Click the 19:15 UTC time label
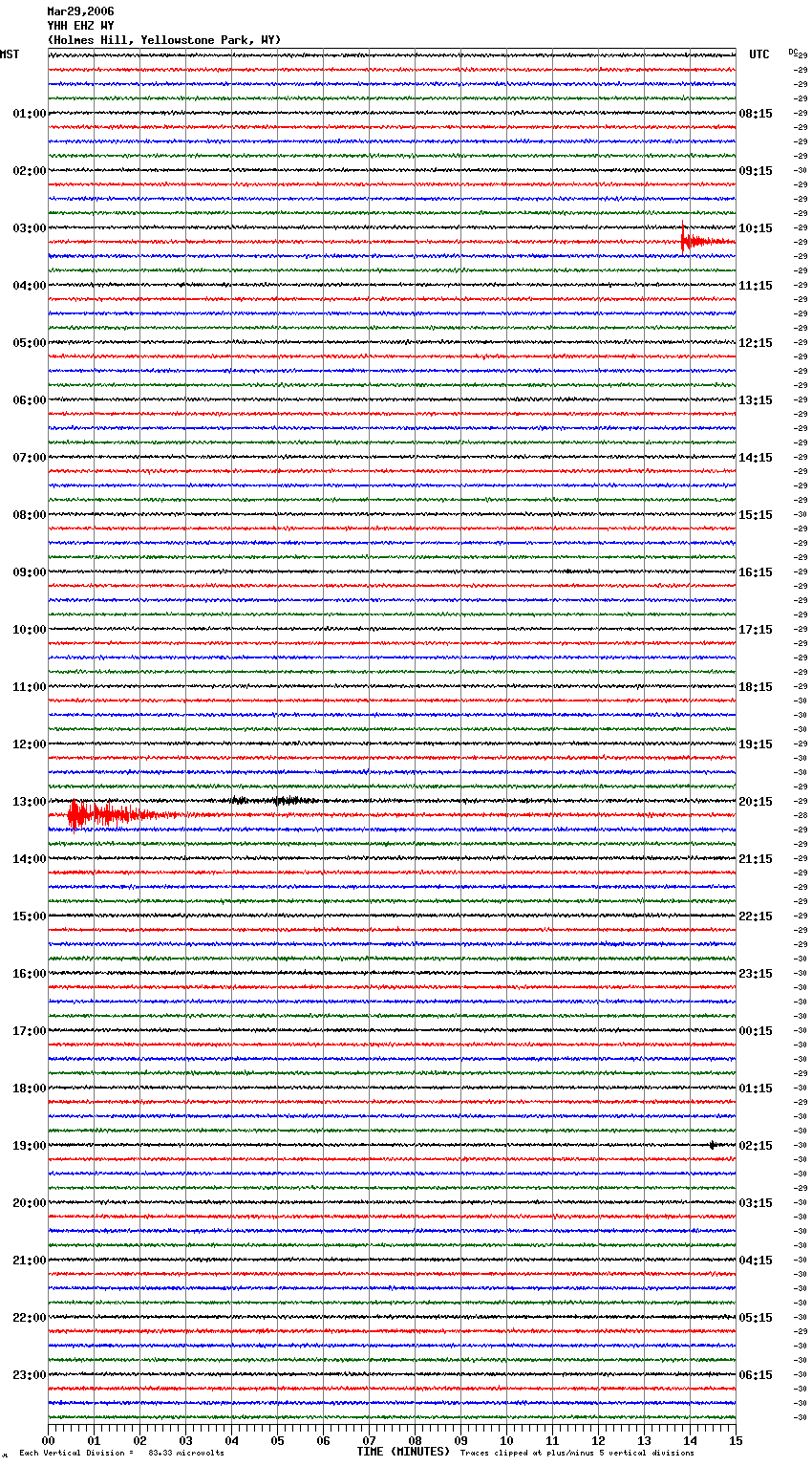This screenshot has width=812, height=1466. point(756,744)
